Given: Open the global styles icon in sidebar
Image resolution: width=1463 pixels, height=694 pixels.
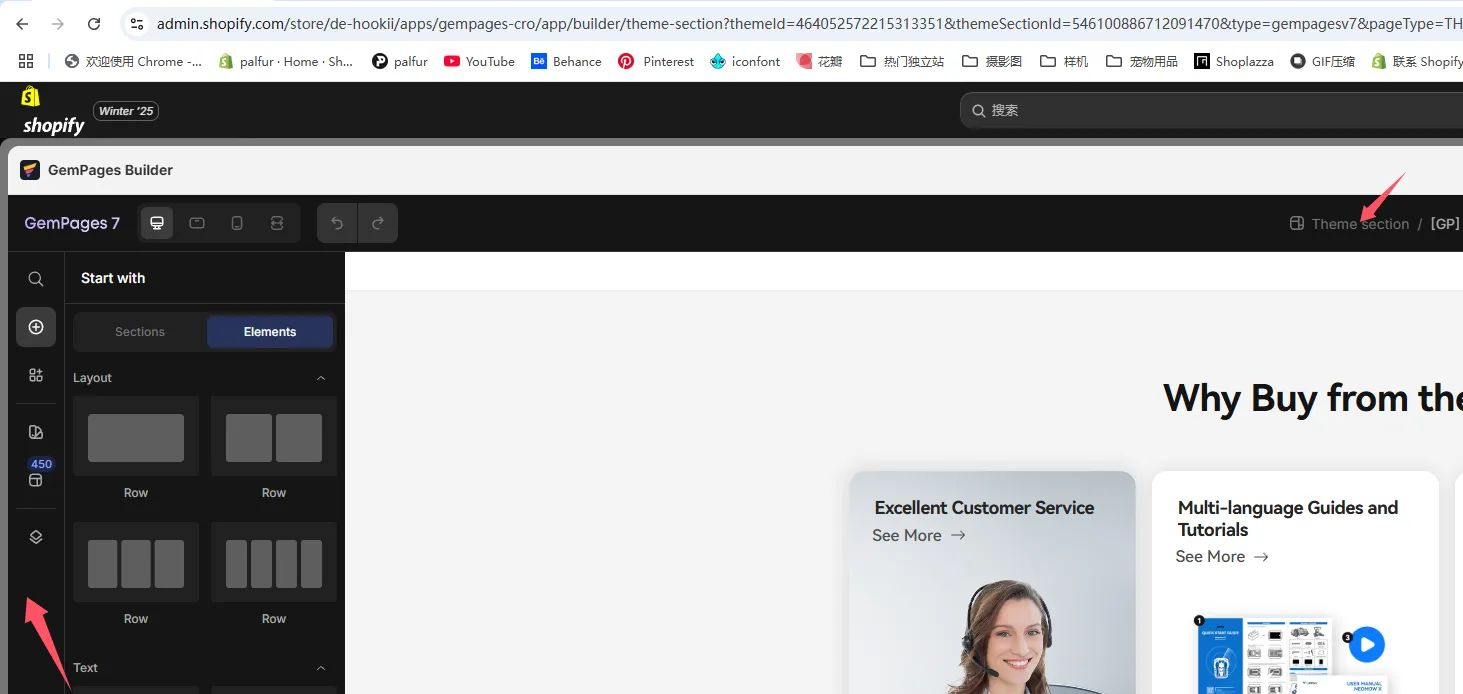Looking at the screenshot, I should pyautogui.click(x=36, y=432).
